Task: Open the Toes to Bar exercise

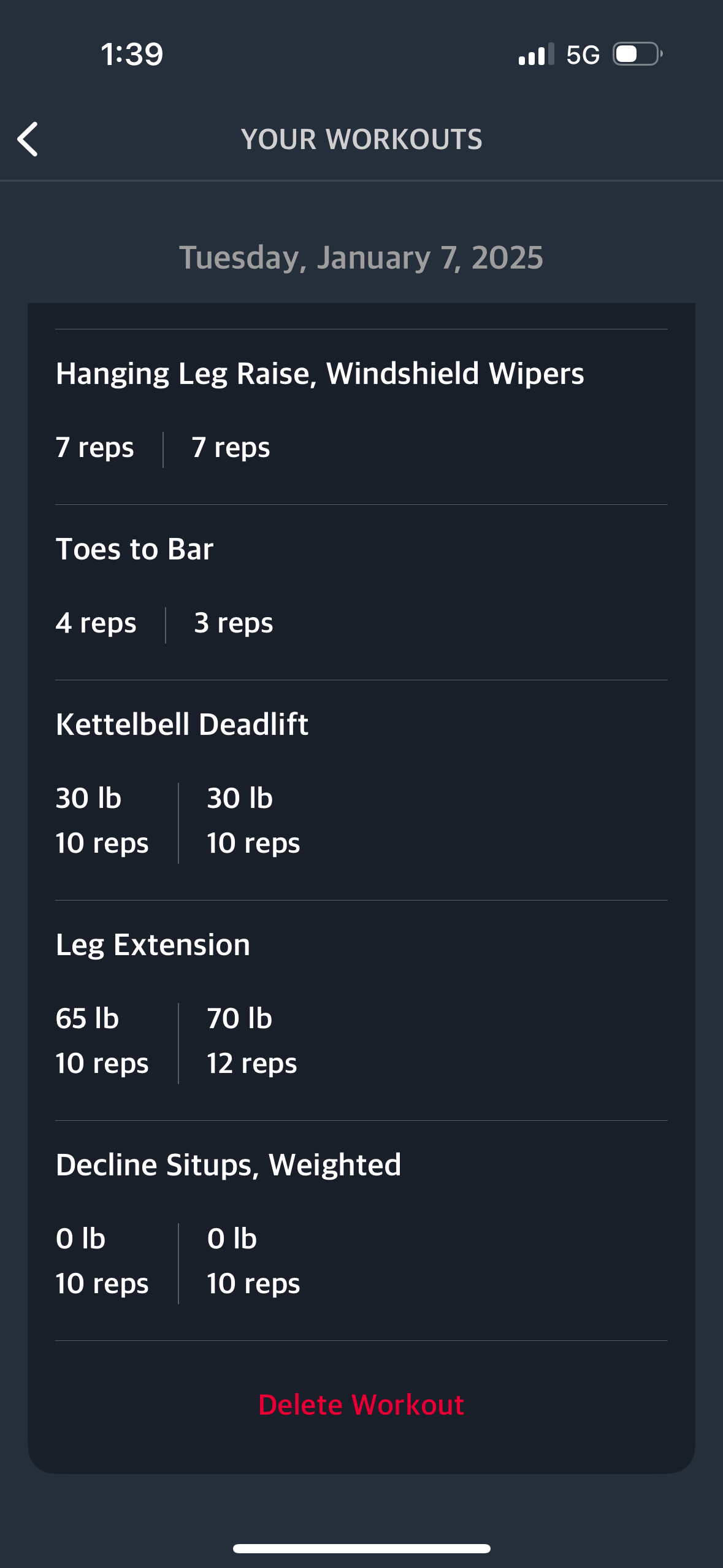Action: coord(134,548)
